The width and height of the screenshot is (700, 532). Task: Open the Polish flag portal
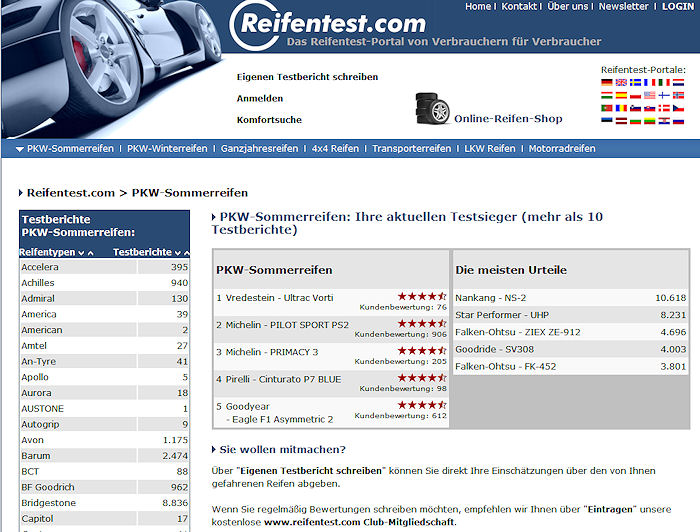tap(635, 95)
